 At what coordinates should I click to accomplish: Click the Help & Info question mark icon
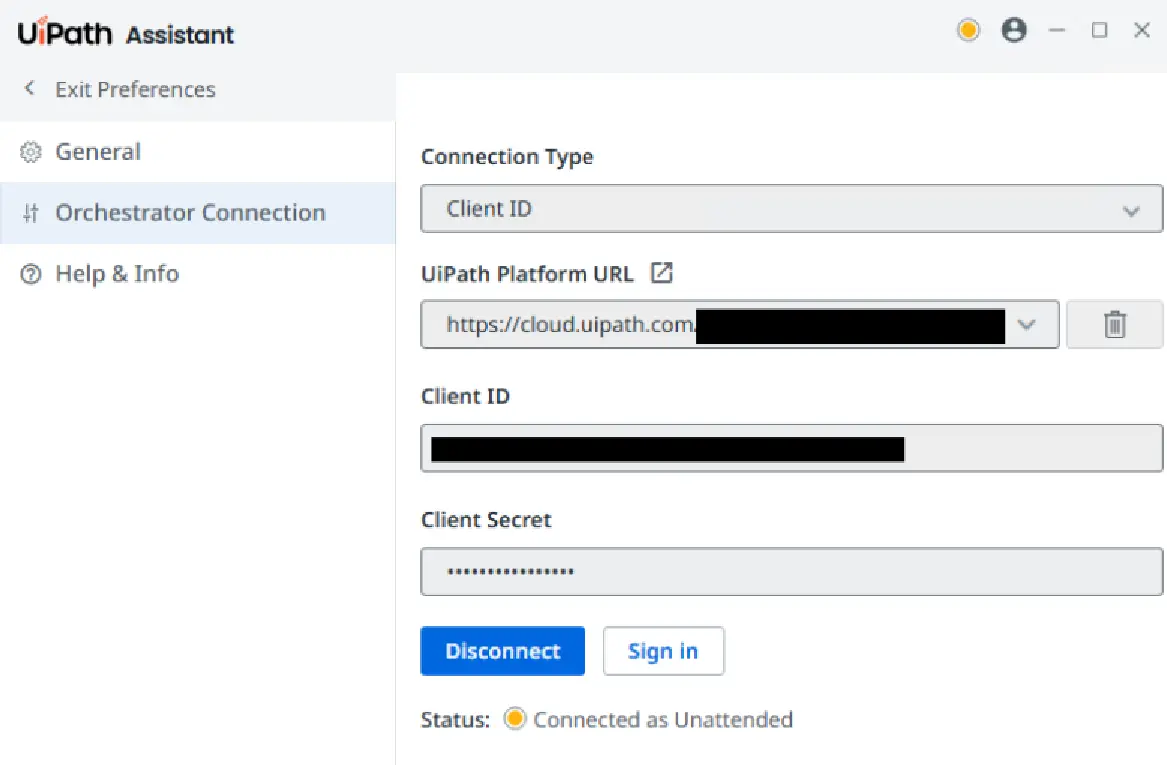tap(31, 274)
